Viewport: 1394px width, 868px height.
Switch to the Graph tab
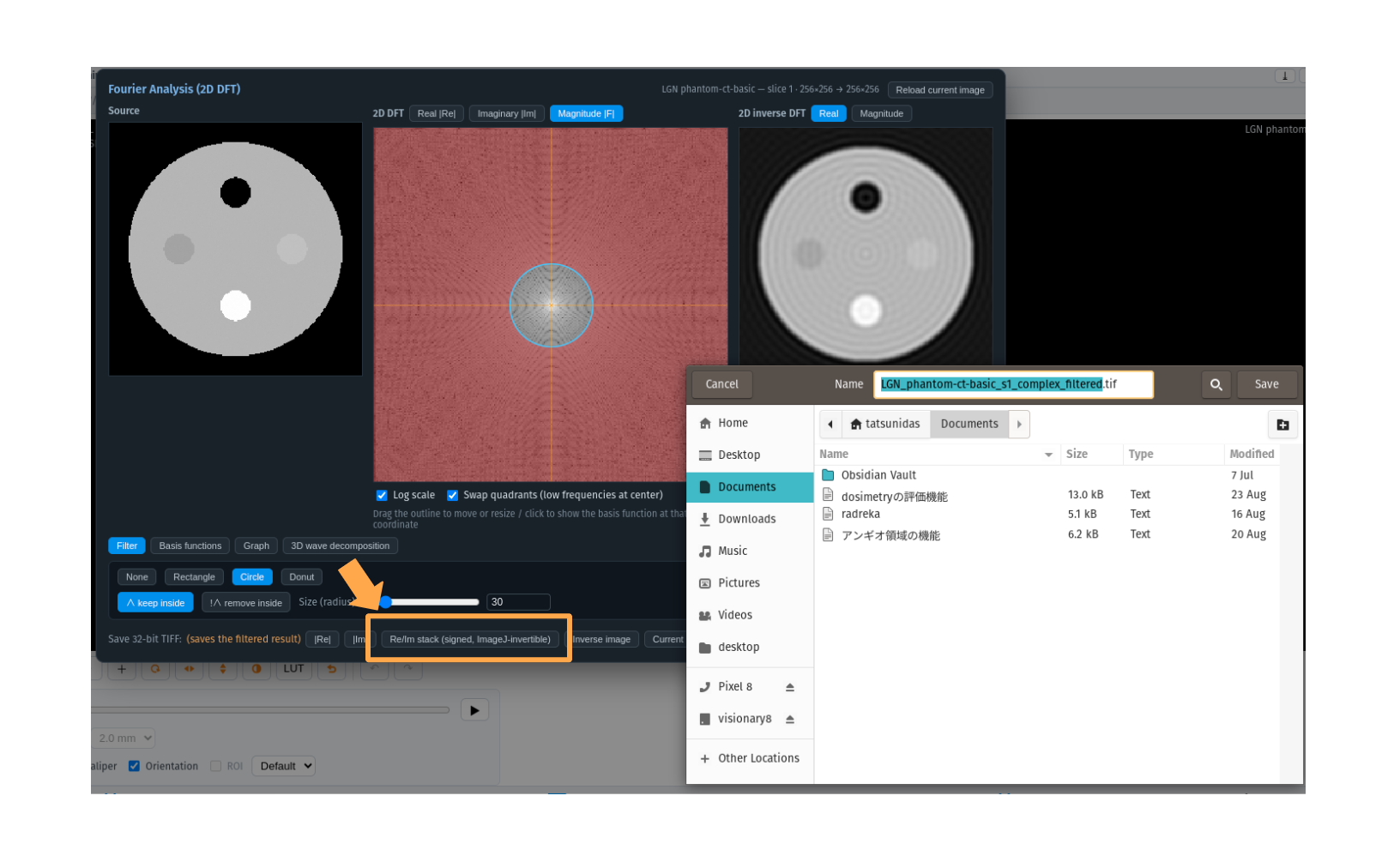click(256, 546)
